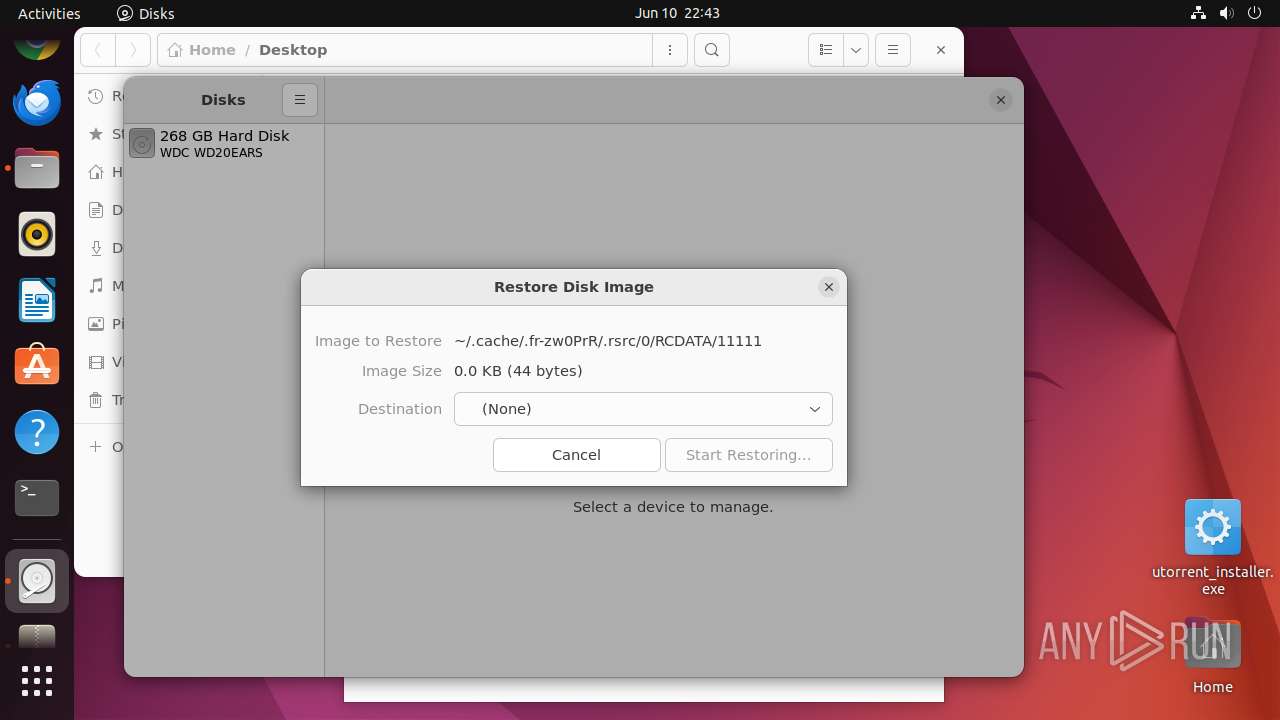1280x720 pixels.
Task: Click the image path ~/.cache/.fr-zw0PrR/.rsrc/0/RCDATA/11111
Action: click(608, 341)
